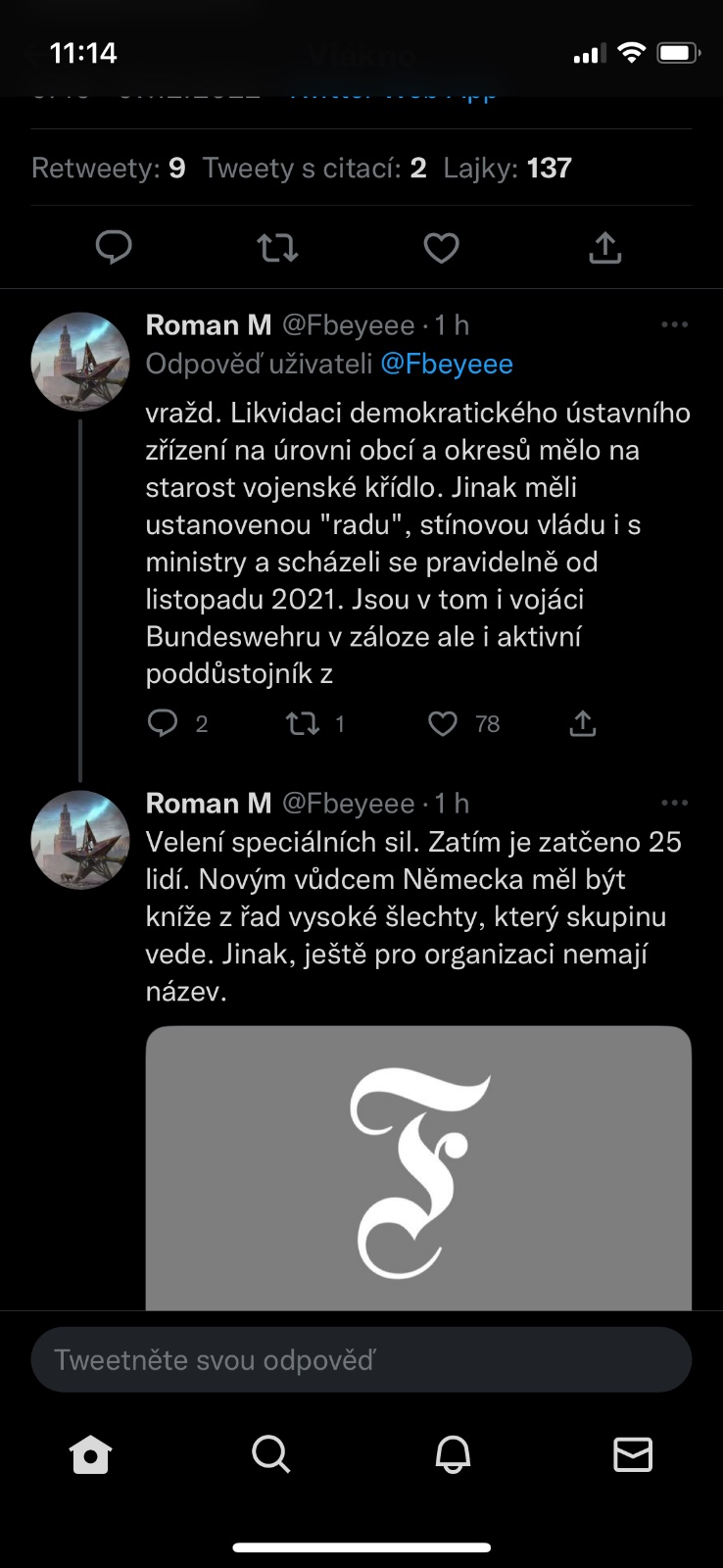Reply to the tweet with 2 comments

[x=163, y=723]
